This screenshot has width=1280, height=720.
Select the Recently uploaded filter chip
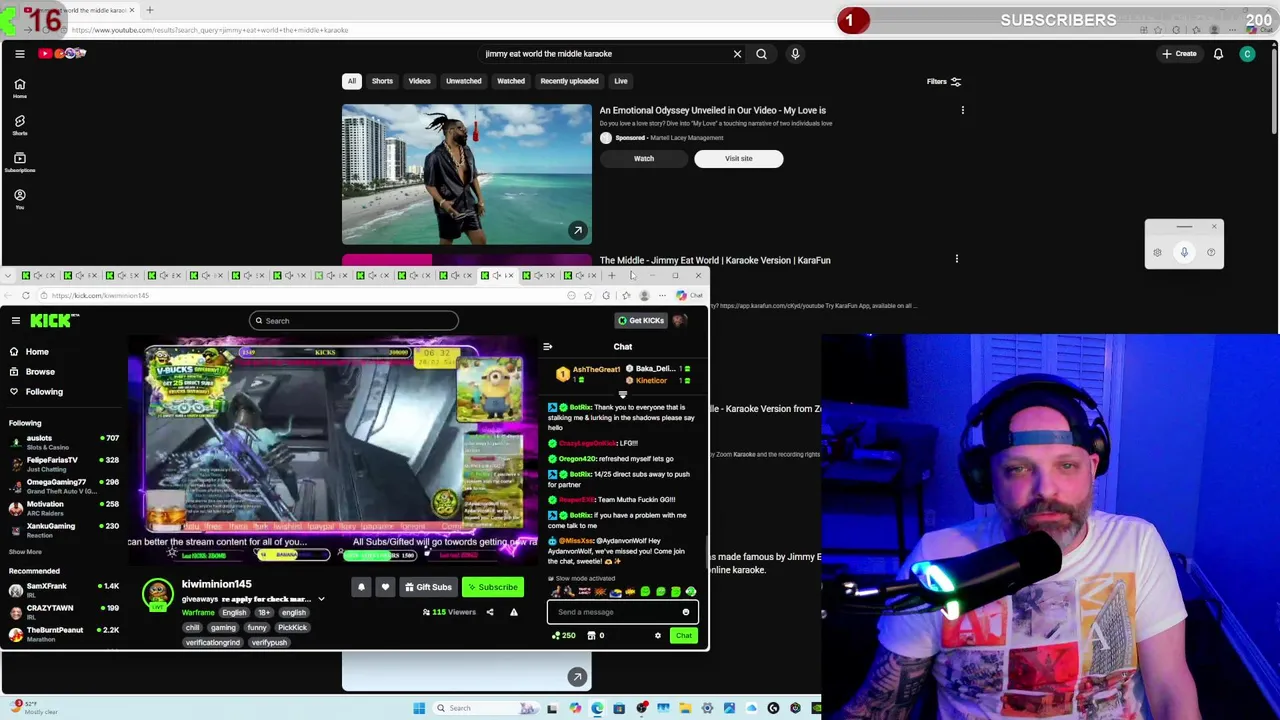[x=569, y=81]
